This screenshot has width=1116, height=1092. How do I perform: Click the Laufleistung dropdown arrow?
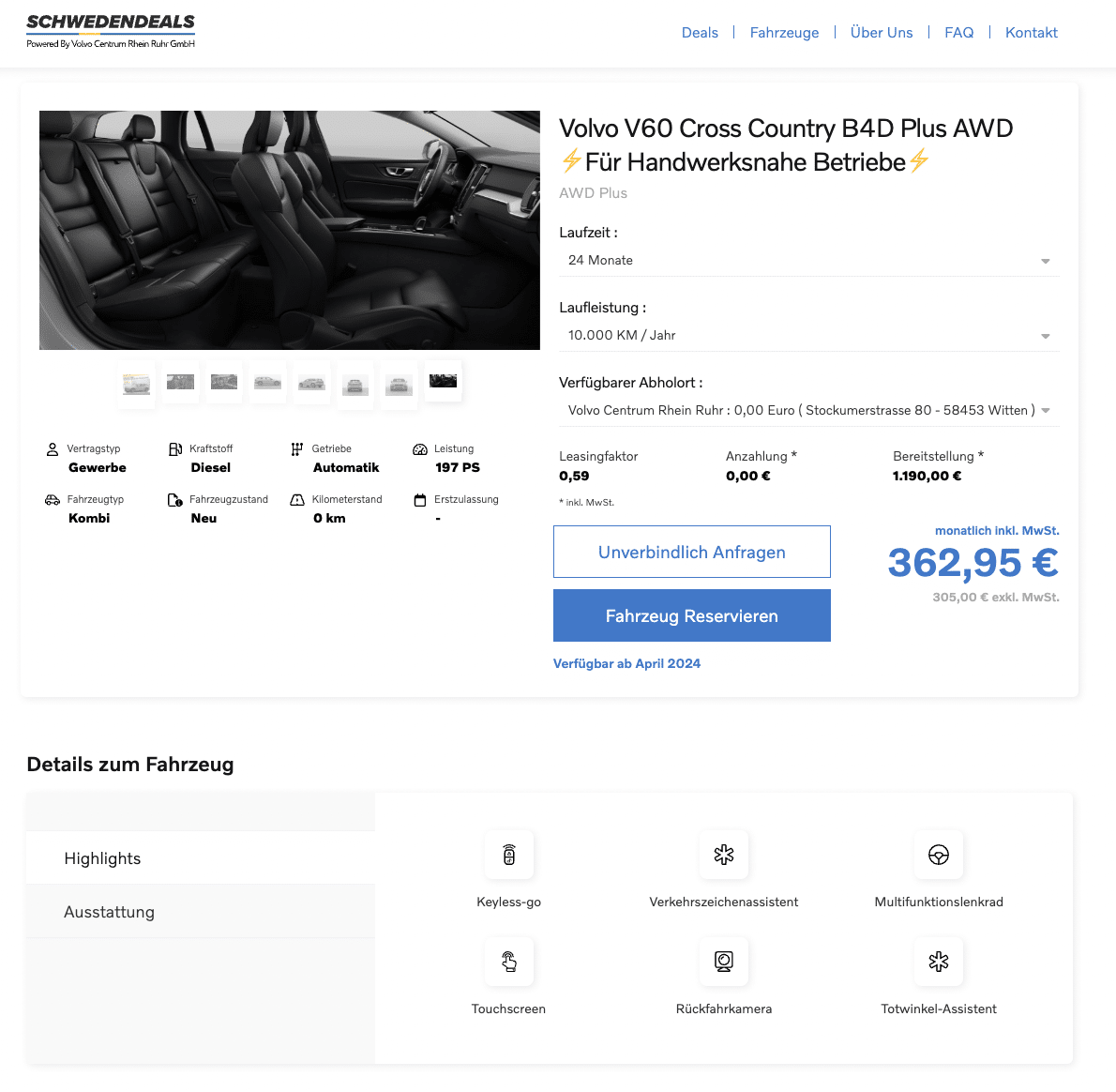pos(1046,336)
